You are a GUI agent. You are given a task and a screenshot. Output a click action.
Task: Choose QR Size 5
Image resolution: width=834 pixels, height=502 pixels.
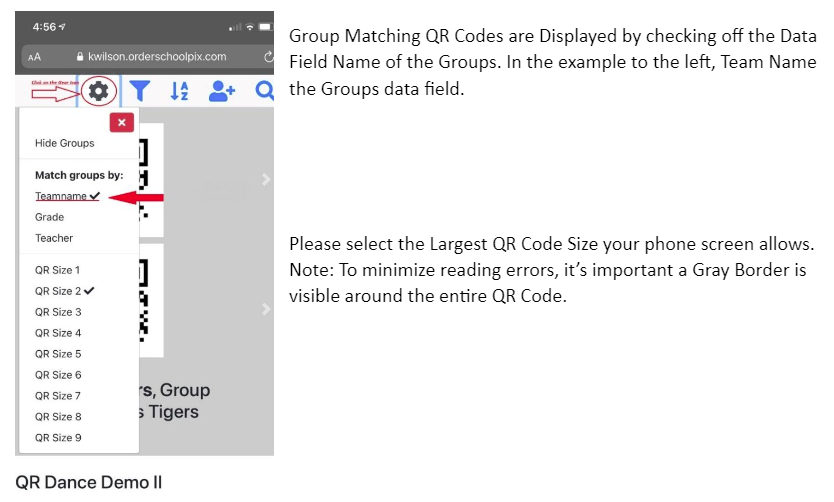tap(58, 354)
